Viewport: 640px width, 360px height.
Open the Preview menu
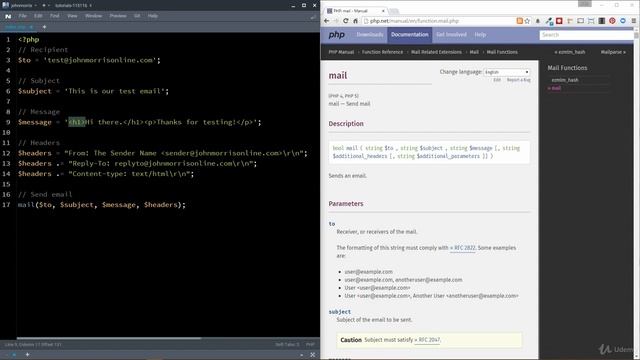(x=118, y=16)
